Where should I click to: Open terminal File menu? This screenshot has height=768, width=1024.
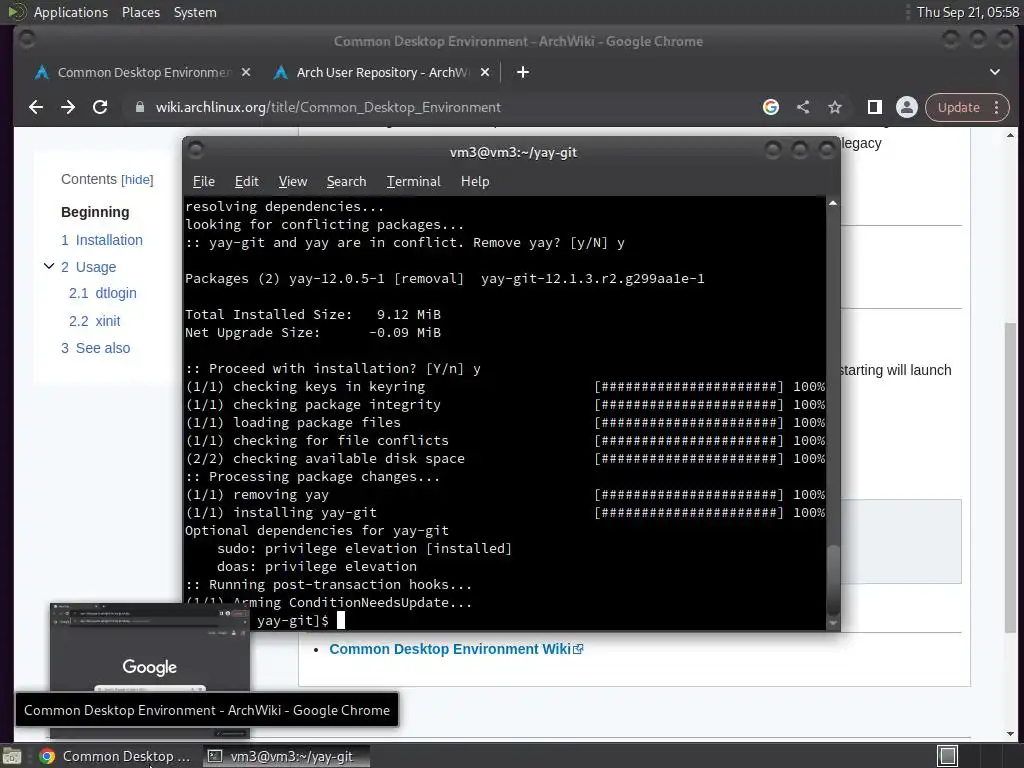click(x=204, y=182)
